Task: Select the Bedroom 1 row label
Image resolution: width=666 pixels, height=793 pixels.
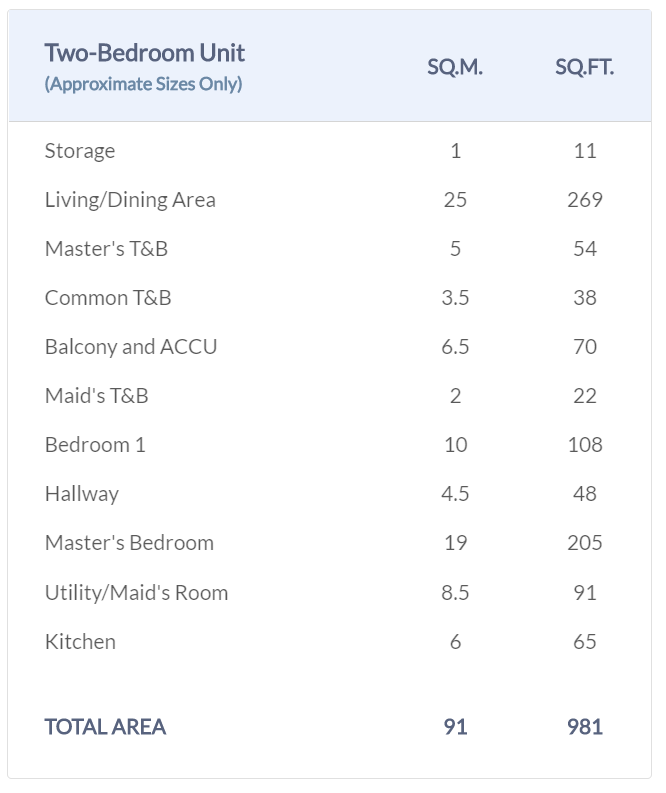Action: (95, 445)
